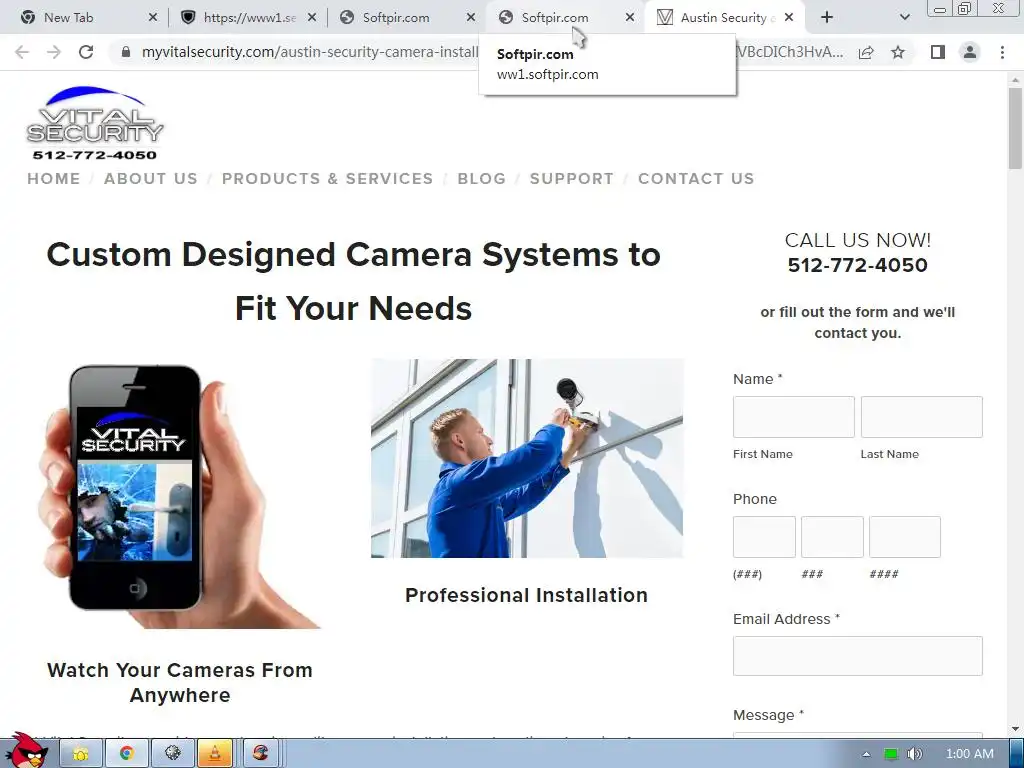Click the 1:00 AM clock
The image size is (1024, 768).
click(970, 754)
